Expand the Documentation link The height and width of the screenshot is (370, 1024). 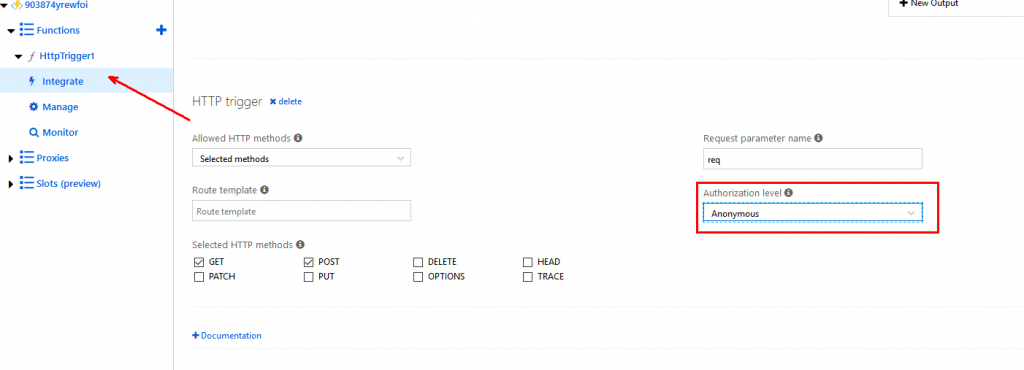click(227, 335)
